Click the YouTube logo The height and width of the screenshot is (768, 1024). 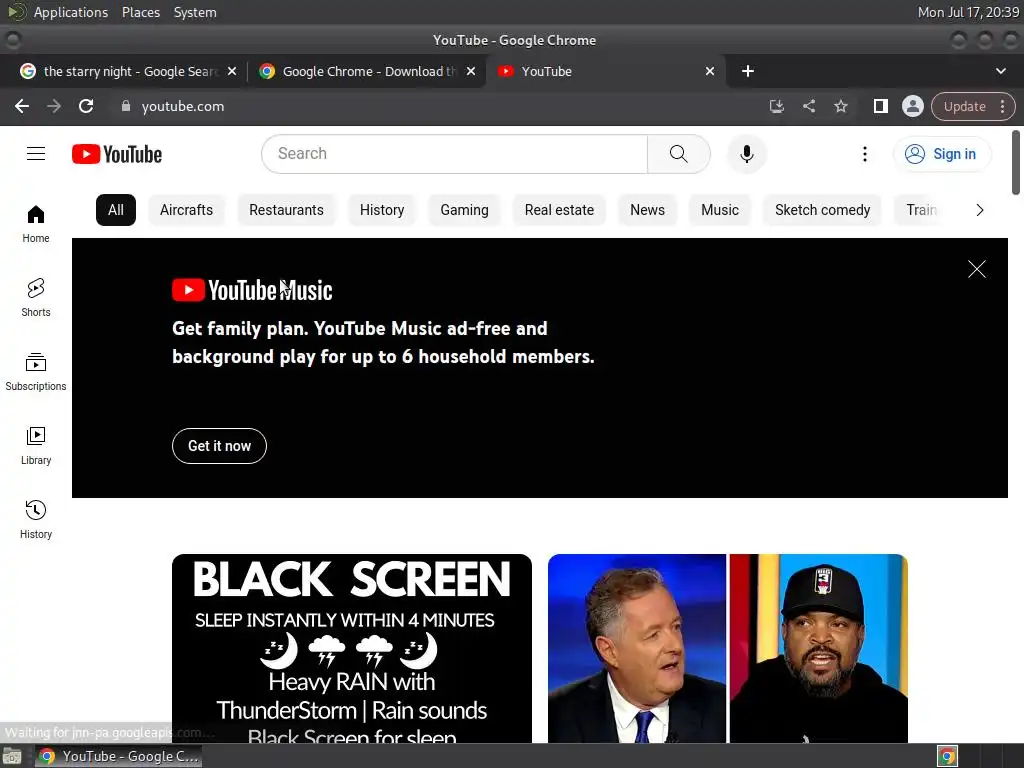[117, 154]
